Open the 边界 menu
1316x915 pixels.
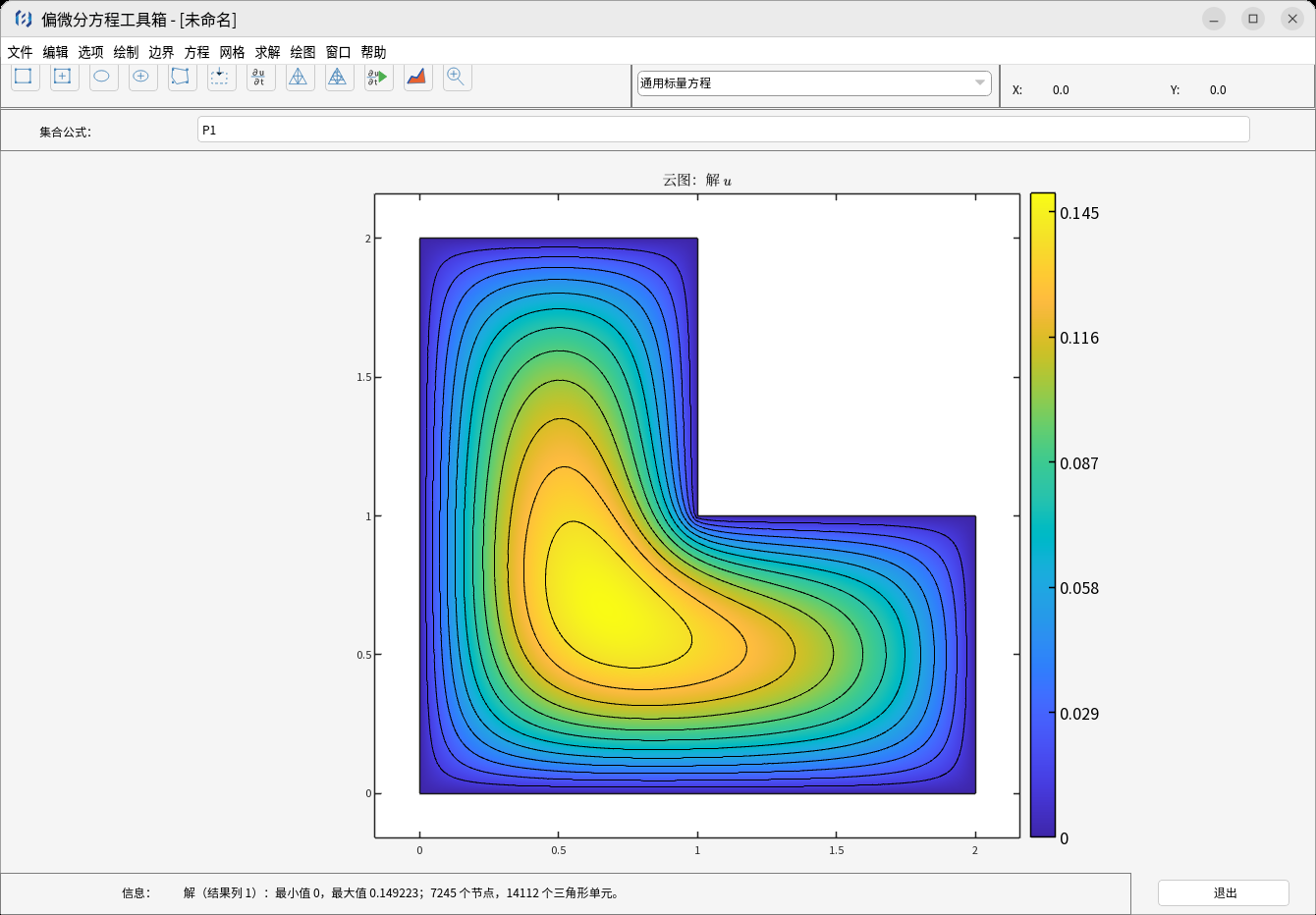(x=161, y=52)
